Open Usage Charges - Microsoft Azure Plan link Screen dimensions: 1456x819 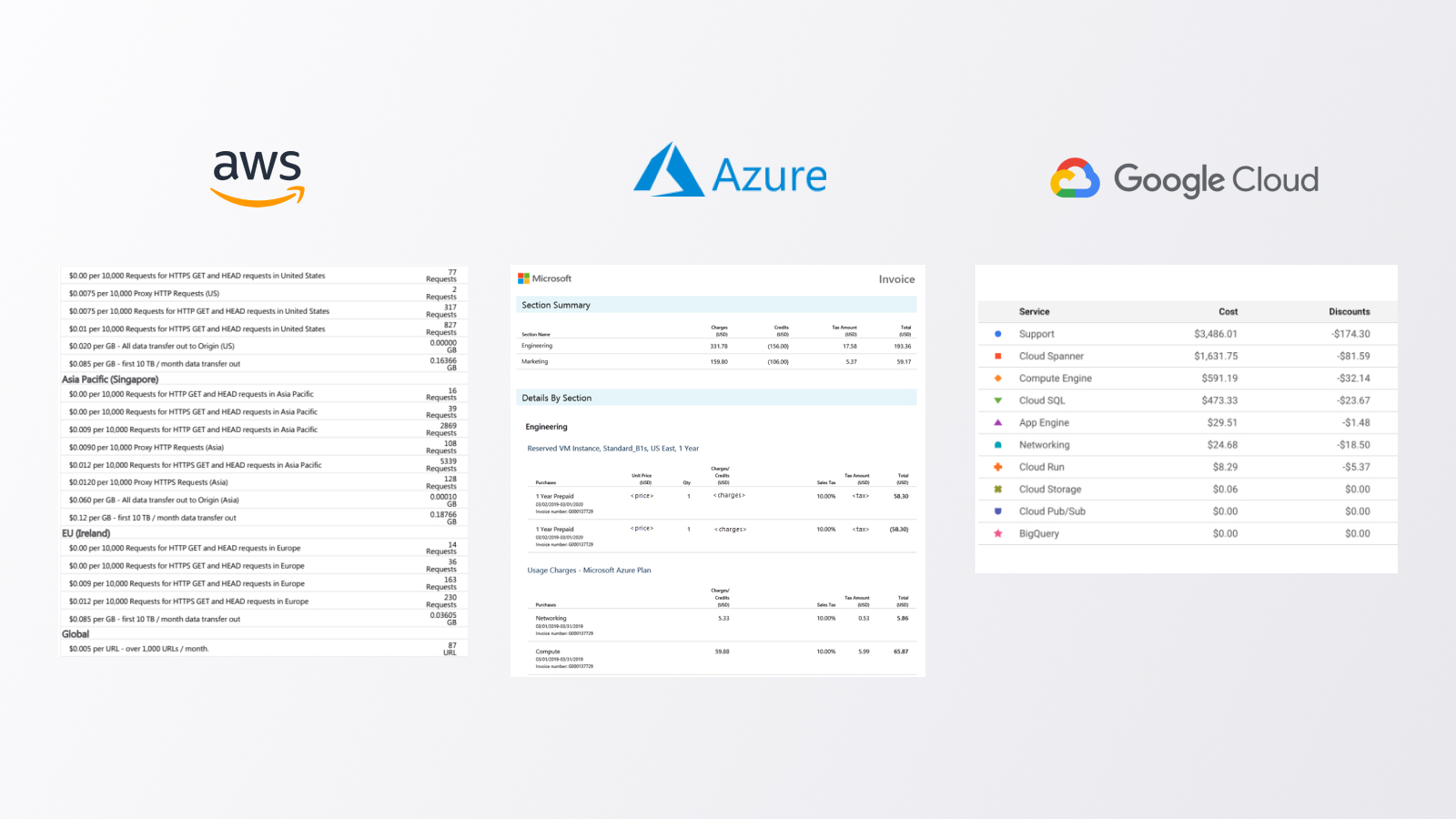589,571
